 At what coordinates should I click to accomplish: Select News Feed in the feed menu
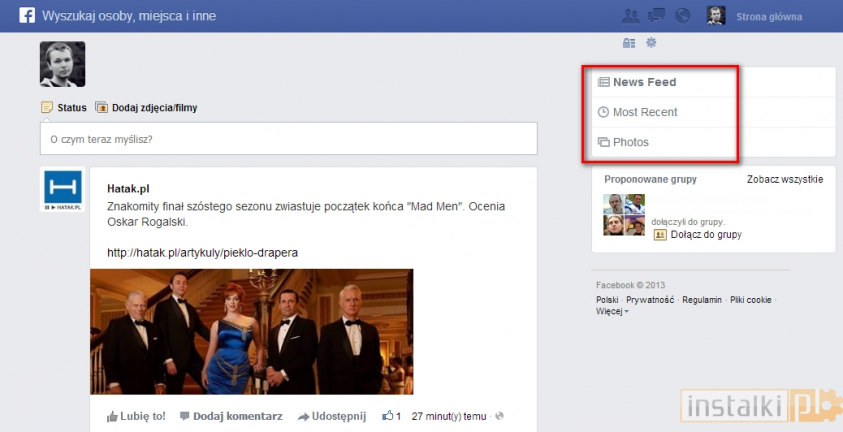[637, 82]
